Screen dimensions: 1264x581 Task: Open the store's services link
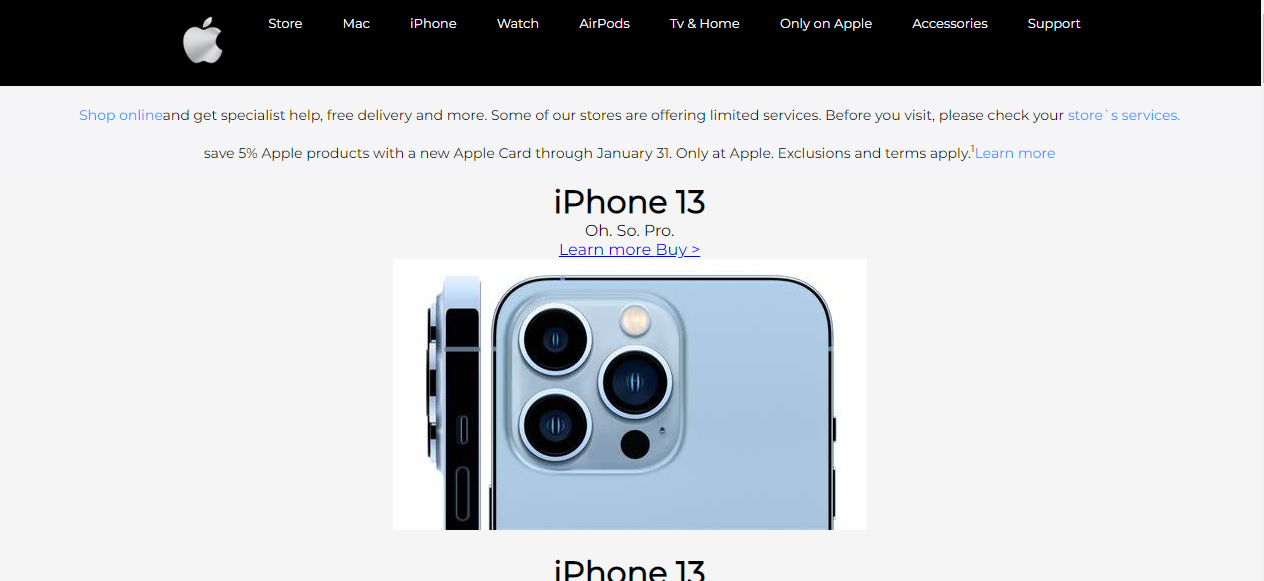(1124, 115)
